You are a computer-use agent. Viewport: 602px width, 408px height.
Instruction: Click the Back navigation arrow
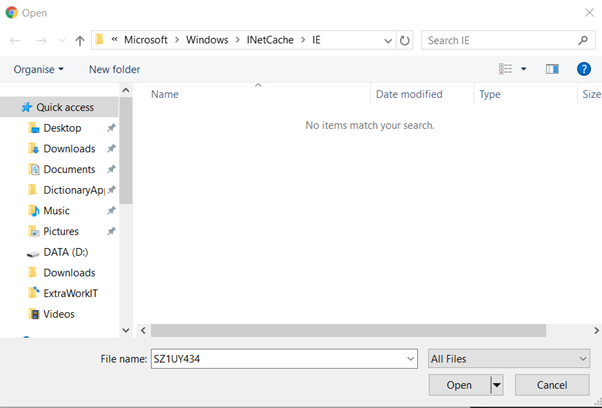pyautogui.click(x=15, y=41)
